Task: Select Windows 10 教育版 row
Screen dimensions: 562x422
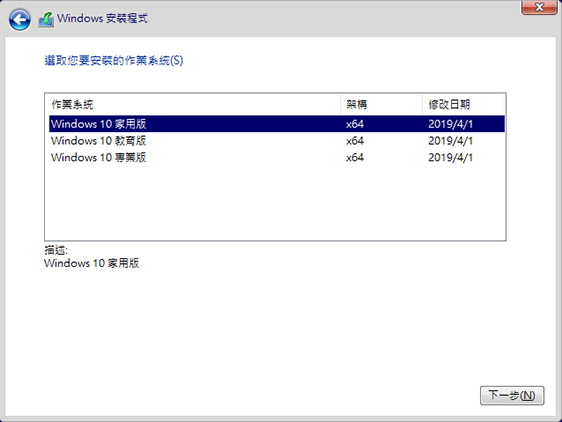Action: 277,141
